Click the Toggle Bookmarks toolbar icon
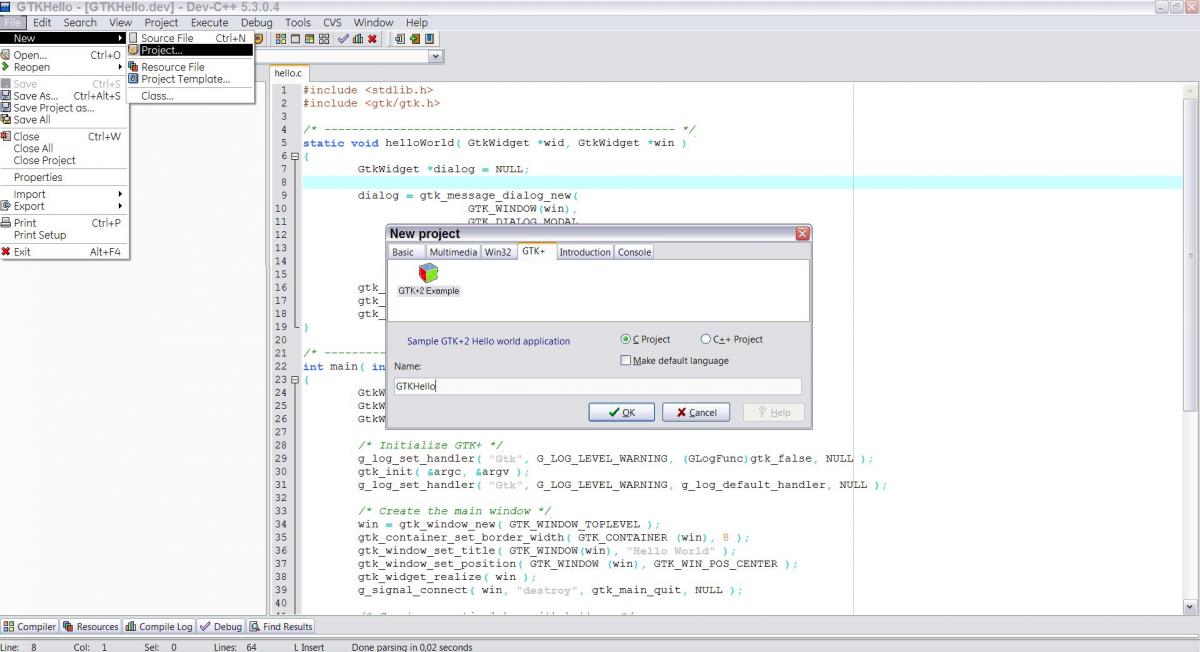Image resolution: width=1200 pixels, height=652 pixels. [x=415, y=39]
